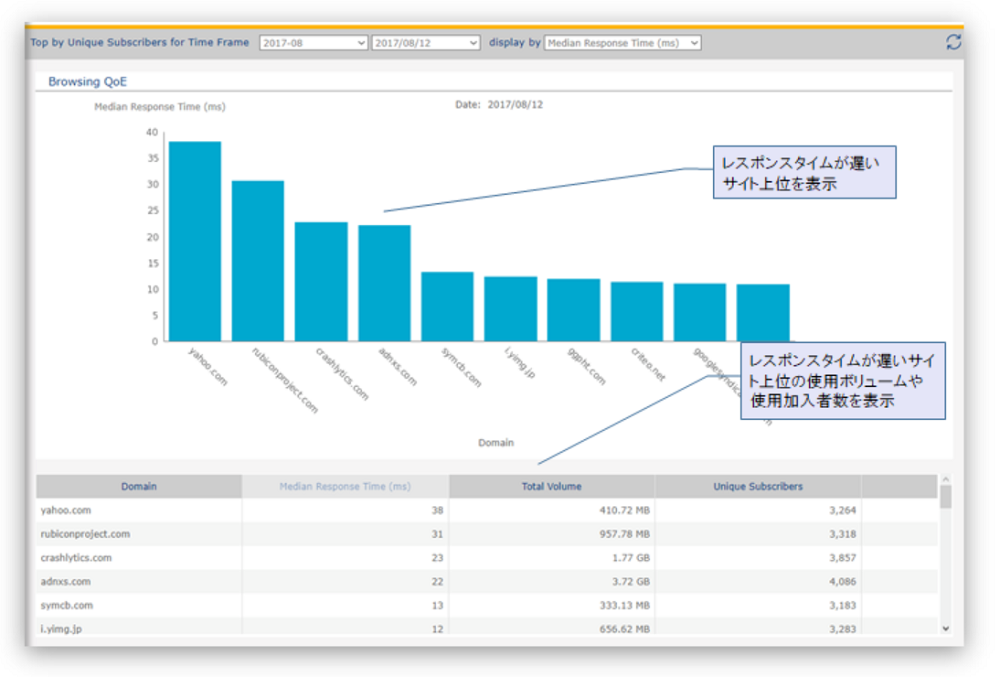Screen dimensions: 1000x677
Task: Click the ggpht.com bar in chart
Action: pos(573,310)
